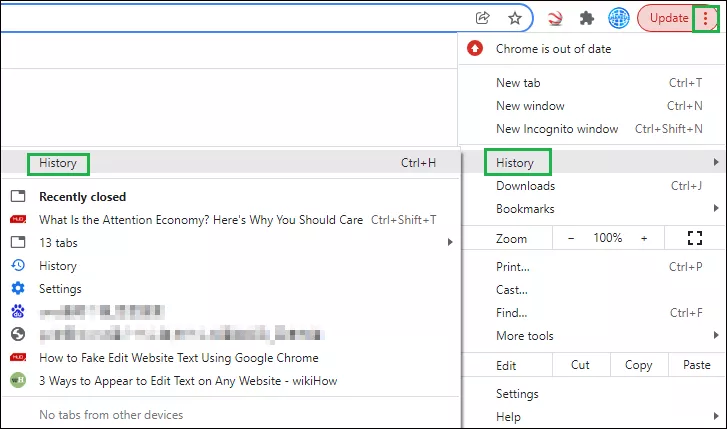
Task: Choose Cast... from the menu
Action: click(592, 290)
